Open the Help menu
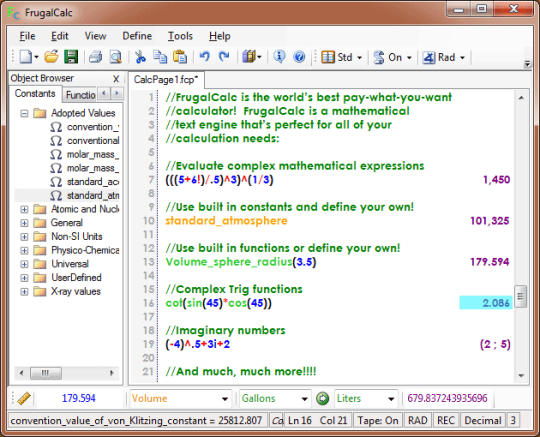 [220, 36]
